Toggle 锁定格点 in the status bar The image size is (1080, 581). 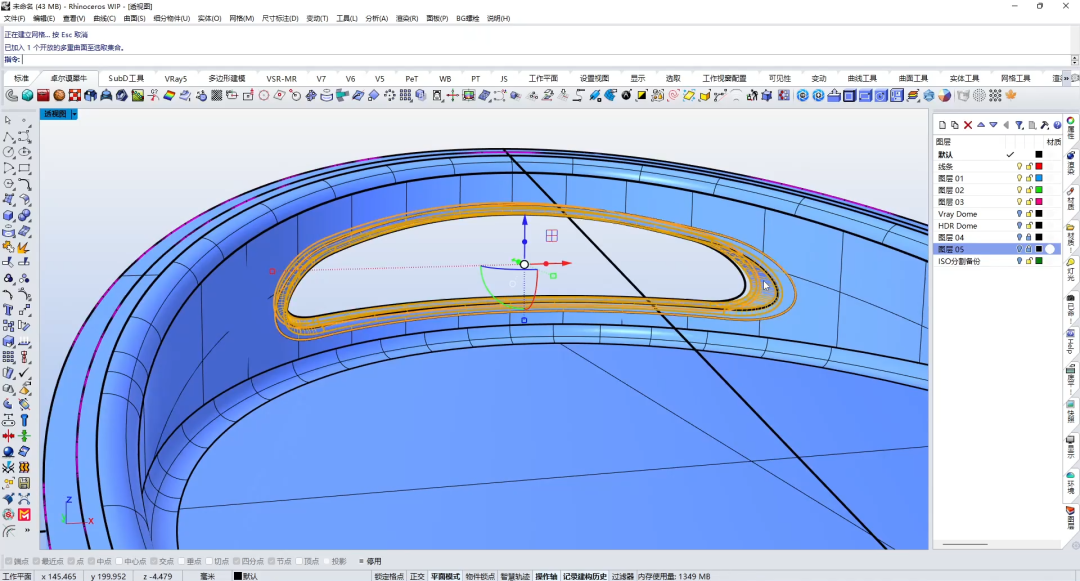(390, 576)
